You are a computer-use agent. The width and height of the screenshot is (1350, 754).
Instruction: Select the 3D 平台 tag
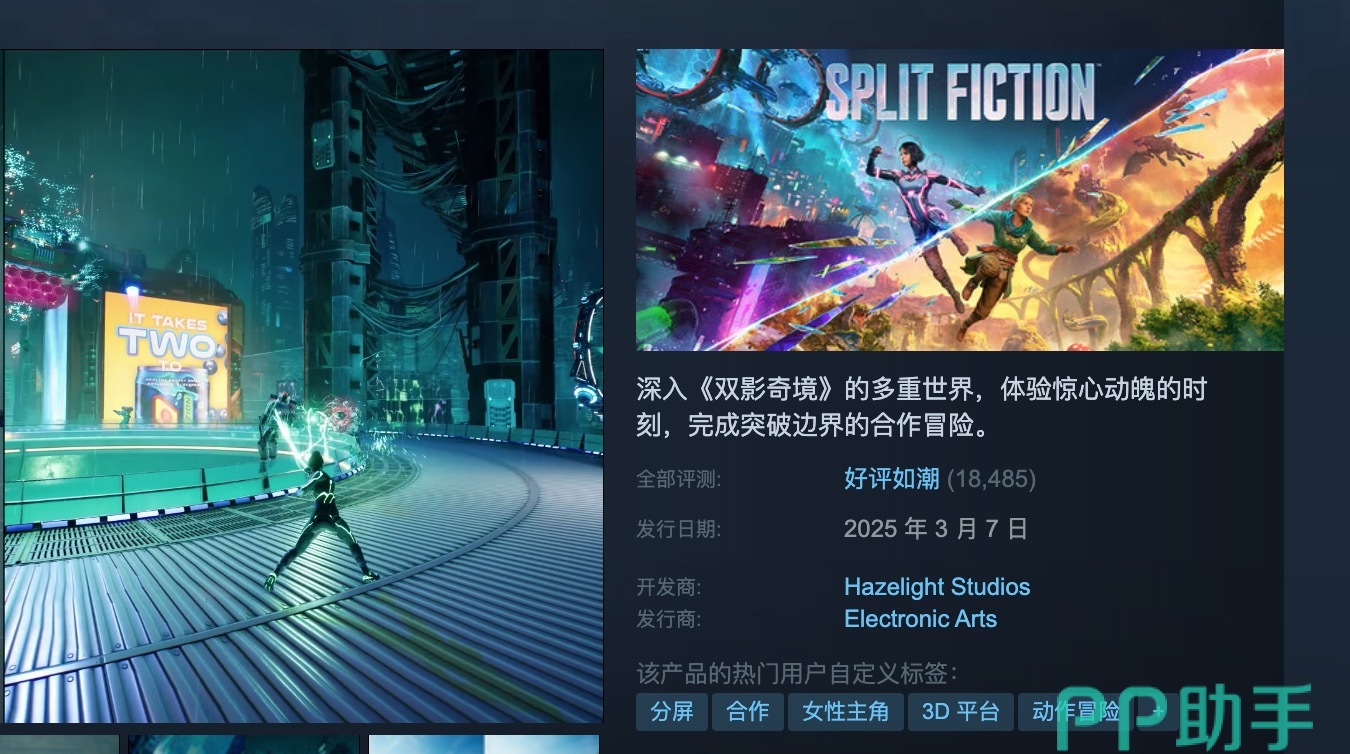[961, 712]
